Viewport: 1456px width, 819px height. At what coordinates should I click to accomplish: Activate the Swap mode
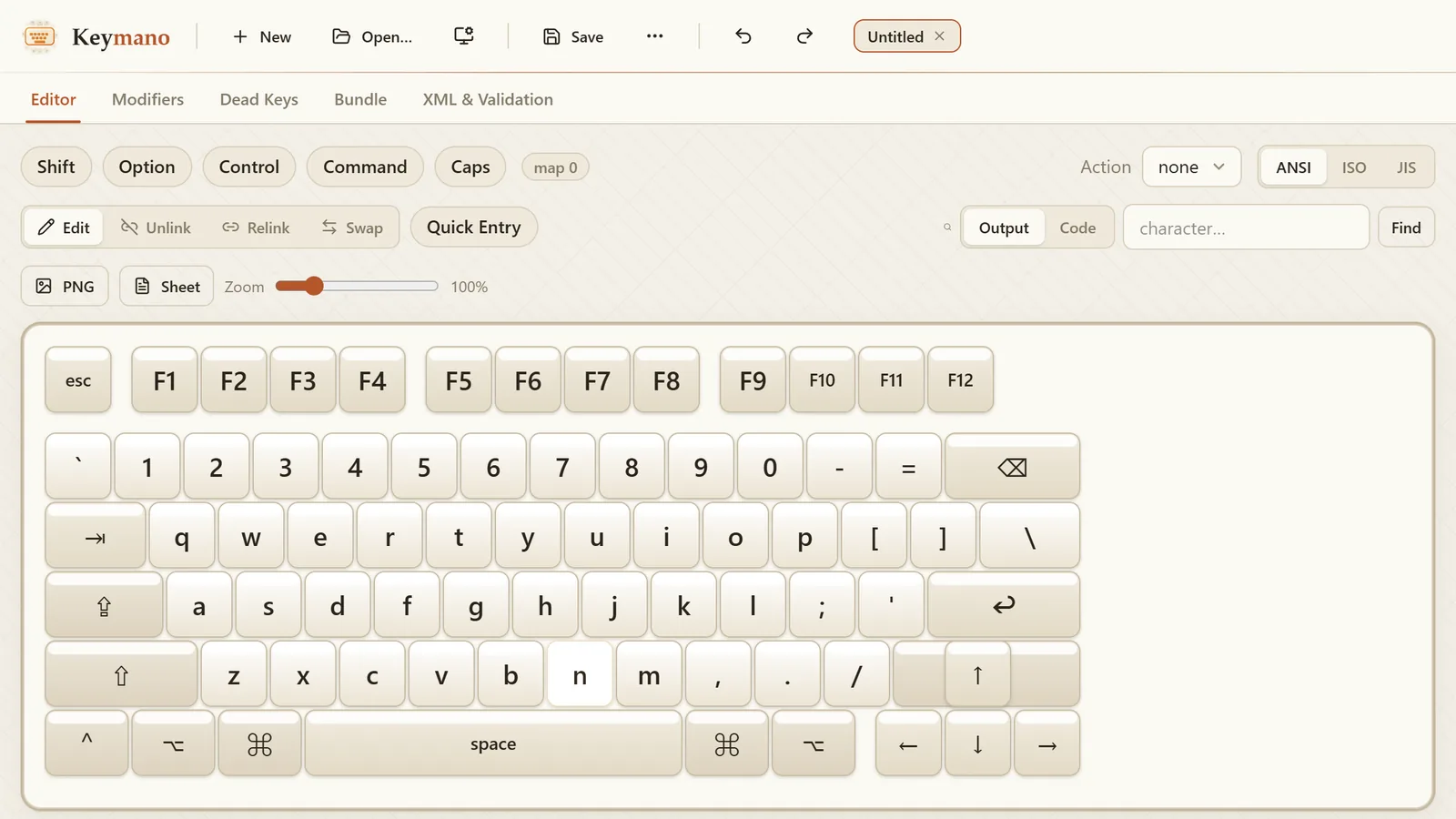tap(352, 227)
